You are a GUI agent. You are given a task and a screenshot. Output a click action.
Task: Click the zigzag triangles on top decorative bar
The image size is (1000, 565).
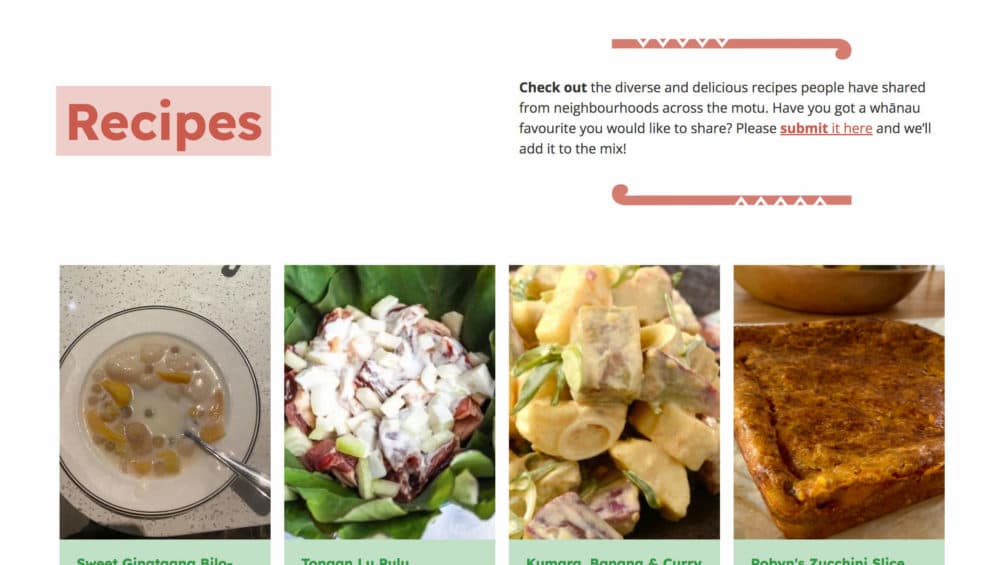682,43
